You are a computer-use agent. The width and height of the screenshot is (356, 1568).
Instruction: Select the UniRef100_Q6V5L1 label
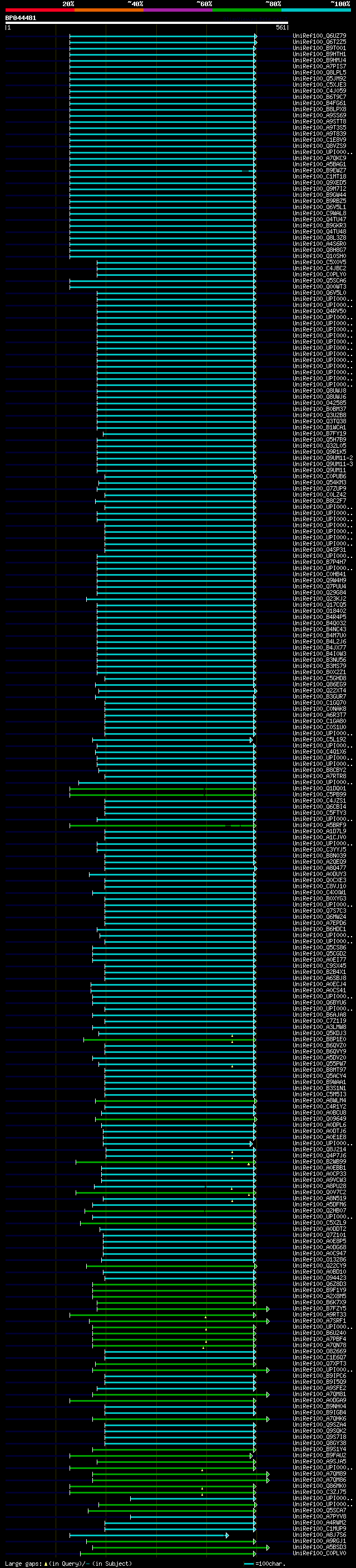(319, 207)
